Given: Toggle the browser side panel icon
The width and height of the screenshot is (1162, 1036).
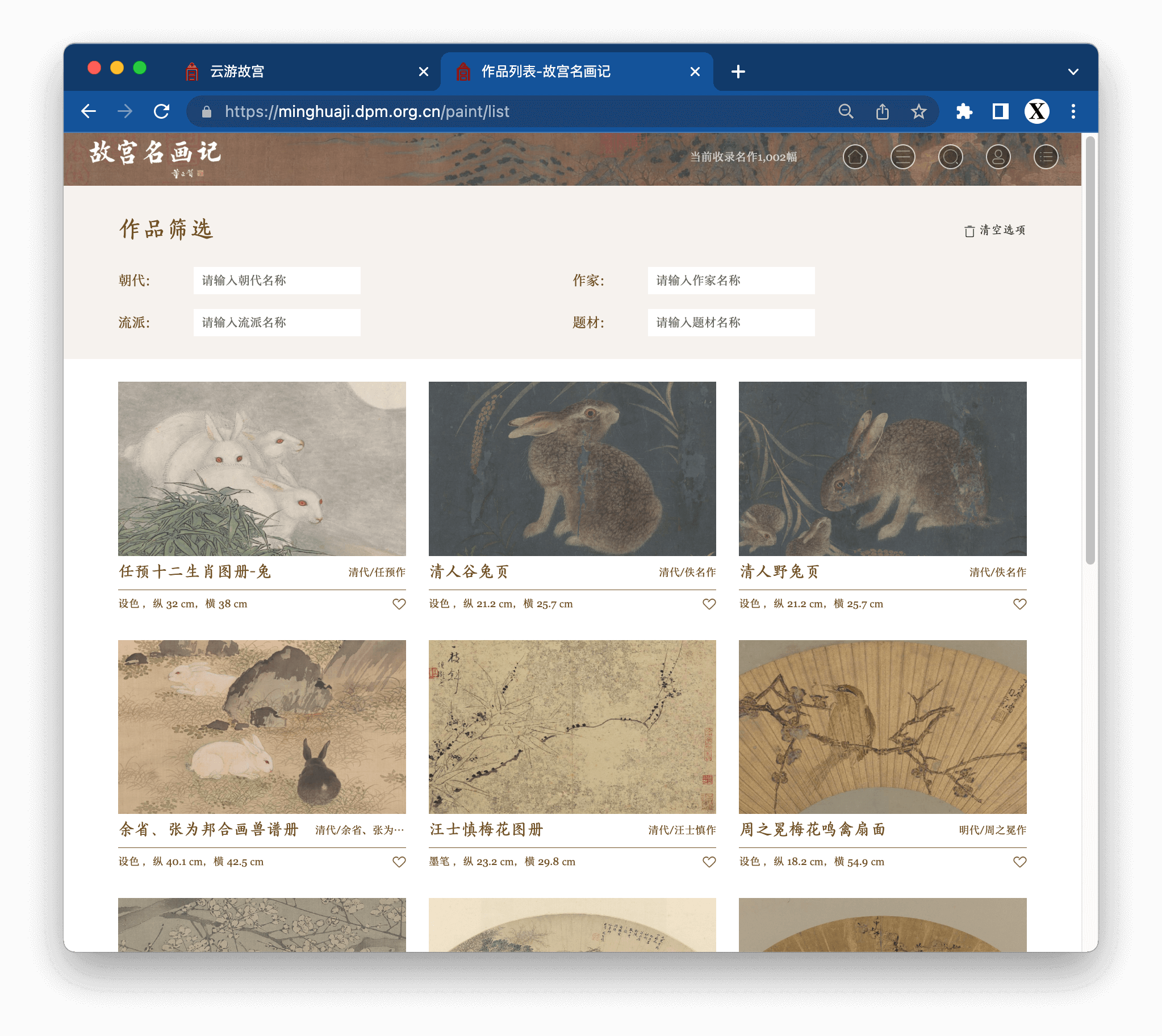Looking at the screenshot, I should coord(1000,111).
